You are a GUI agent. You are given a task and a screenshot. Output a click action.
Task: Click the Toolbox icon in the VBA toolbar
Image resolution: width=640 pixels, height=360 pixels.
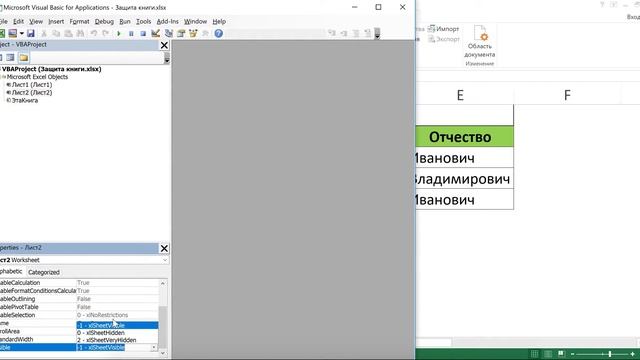(x=205, y=33)
